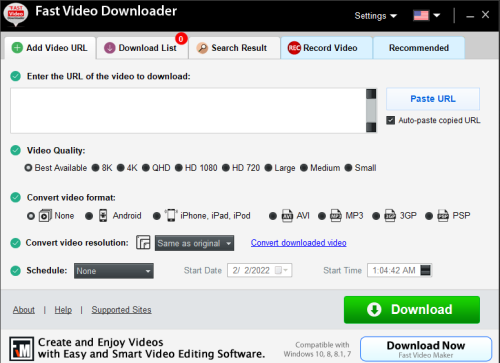Click the green check next to Schedule
500x363 pixels.
[x=16, y=270]
